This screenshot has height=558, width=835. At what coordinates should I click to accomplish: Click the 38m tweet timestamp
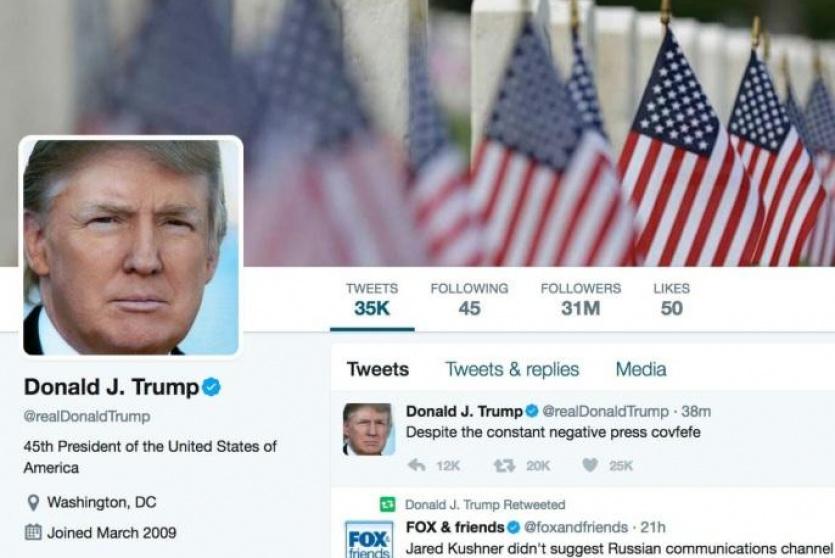[x=696, y=411]
